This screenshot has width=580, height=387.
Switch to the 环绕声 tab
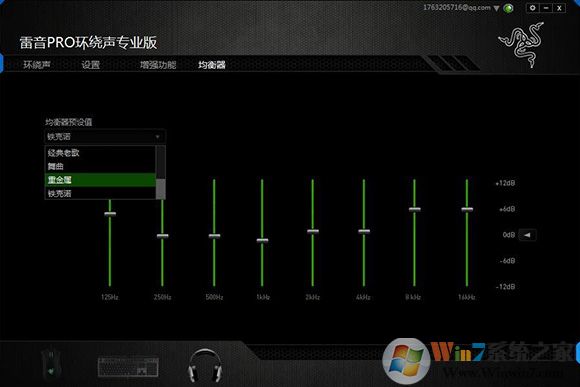[x=37, y=65]
